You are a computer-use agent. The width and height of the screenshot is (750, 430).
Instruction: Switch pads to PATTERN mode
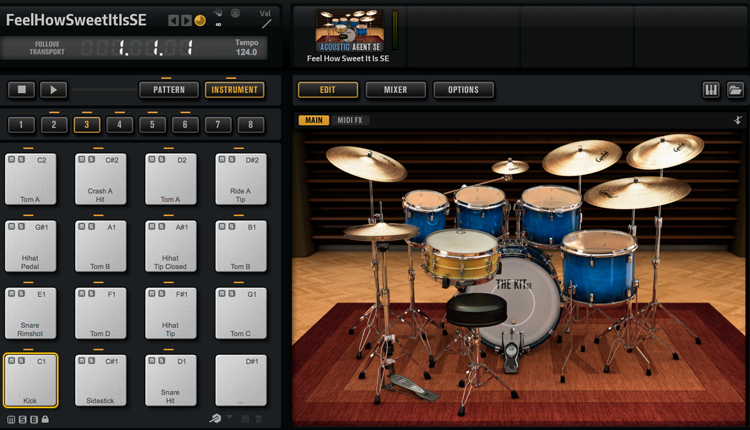(x=169, y=89)
